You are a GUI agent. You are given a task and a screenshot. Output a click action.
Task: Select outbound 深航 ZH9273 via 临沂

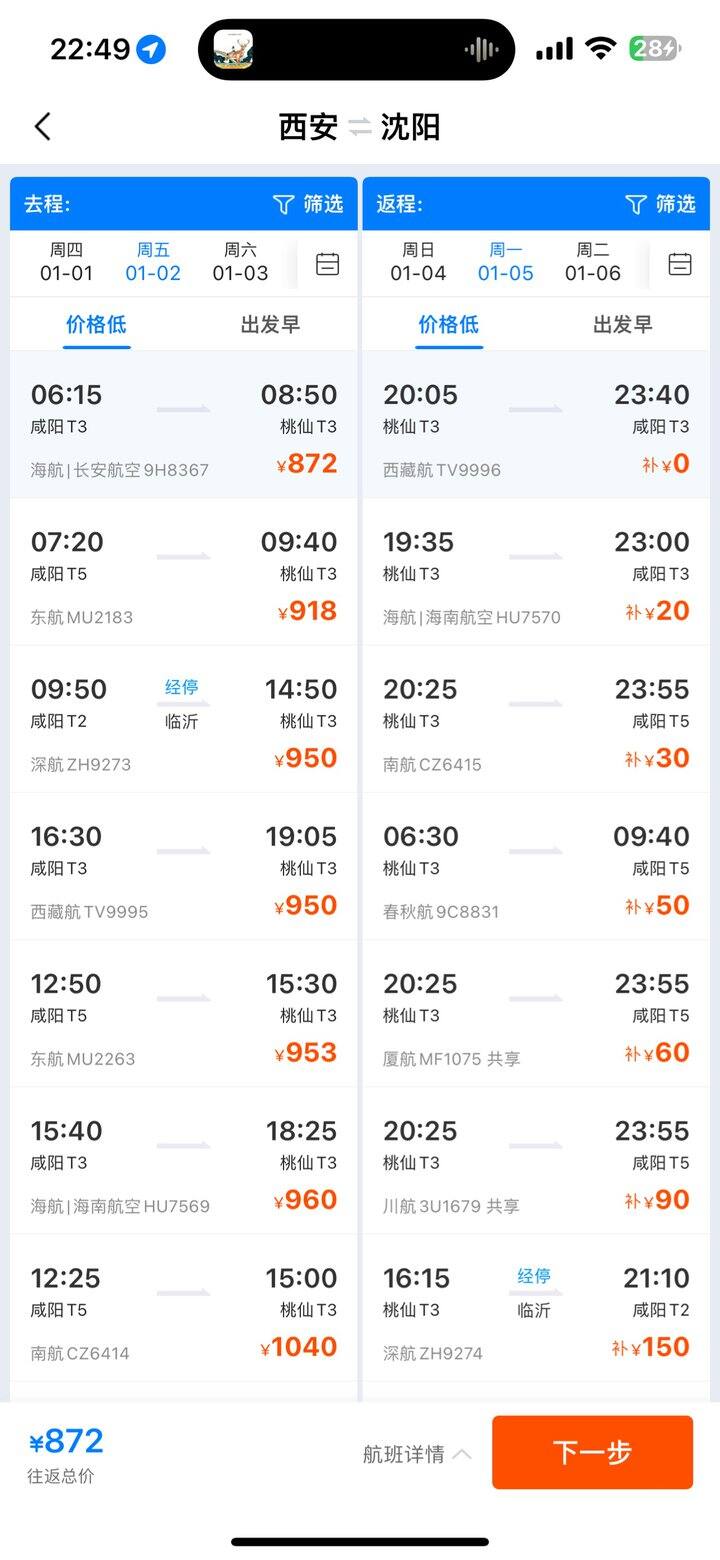184,724
